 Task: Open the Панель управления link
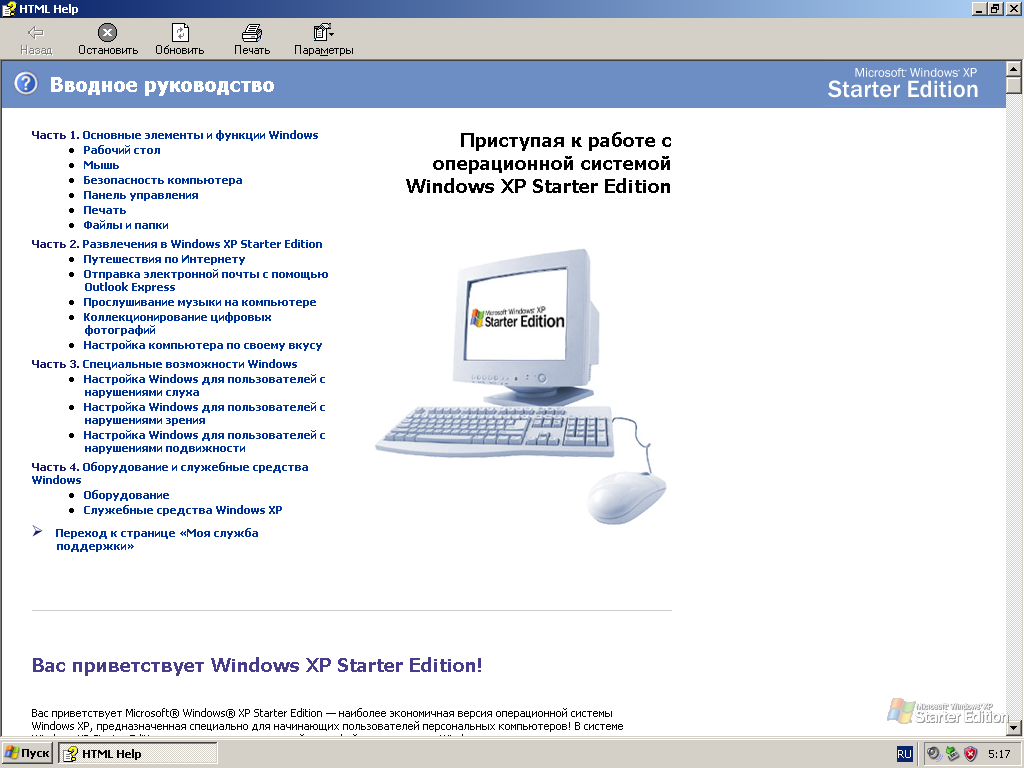click(x=140, y=195)
